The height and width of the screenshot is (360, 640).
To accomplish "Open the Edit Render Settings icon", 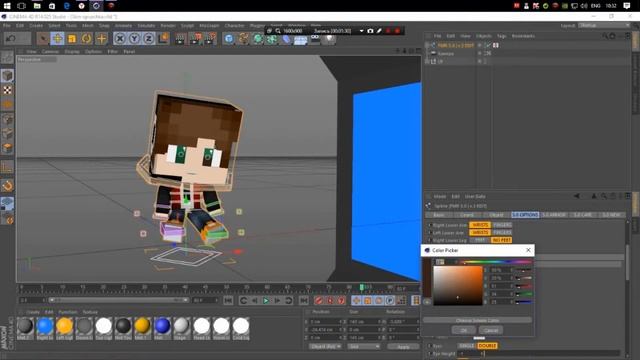I will 210,39.
